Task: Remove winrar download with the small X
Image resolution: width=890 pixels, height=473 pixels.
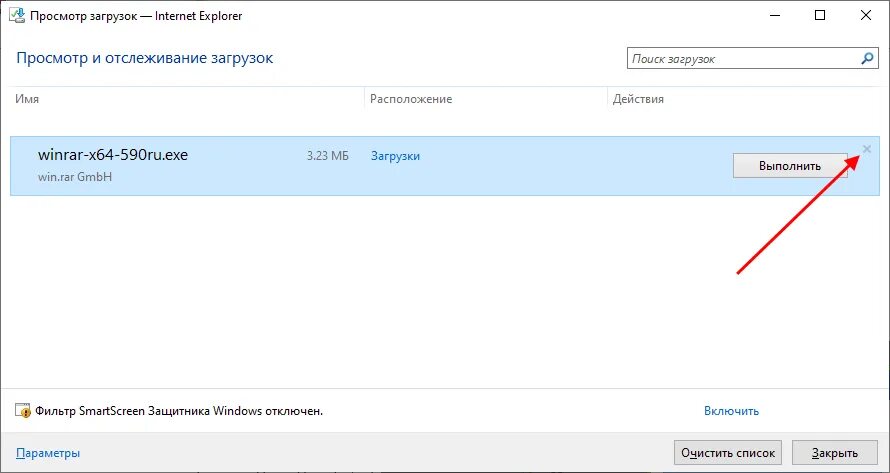Action: [x=867, y=149]
